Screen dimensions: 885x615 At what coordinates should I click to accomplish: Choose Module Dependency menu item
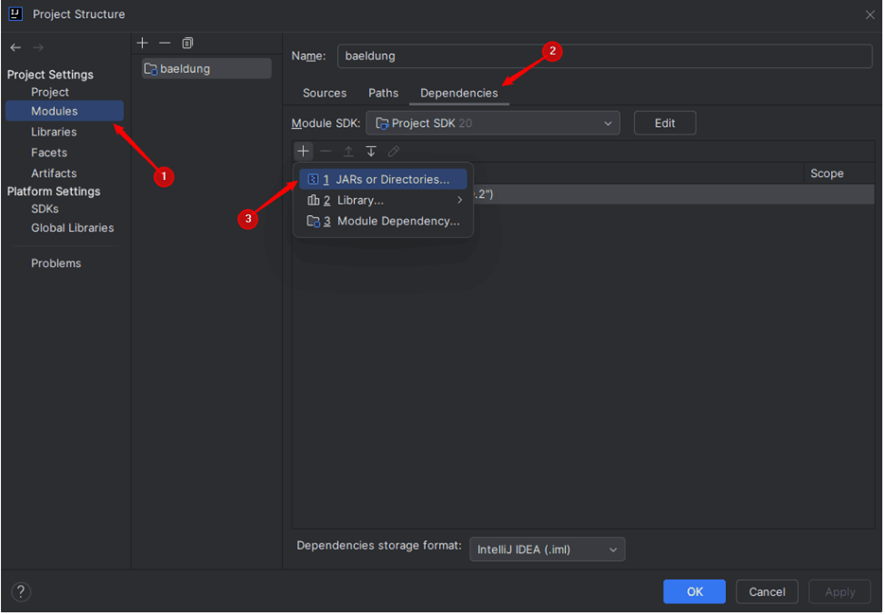(x=383, y=222)
